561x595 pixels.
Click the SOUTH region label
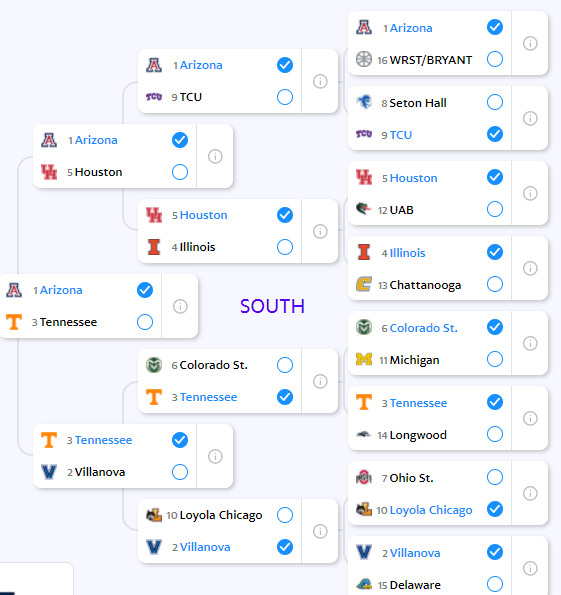(x=272, y=306)
